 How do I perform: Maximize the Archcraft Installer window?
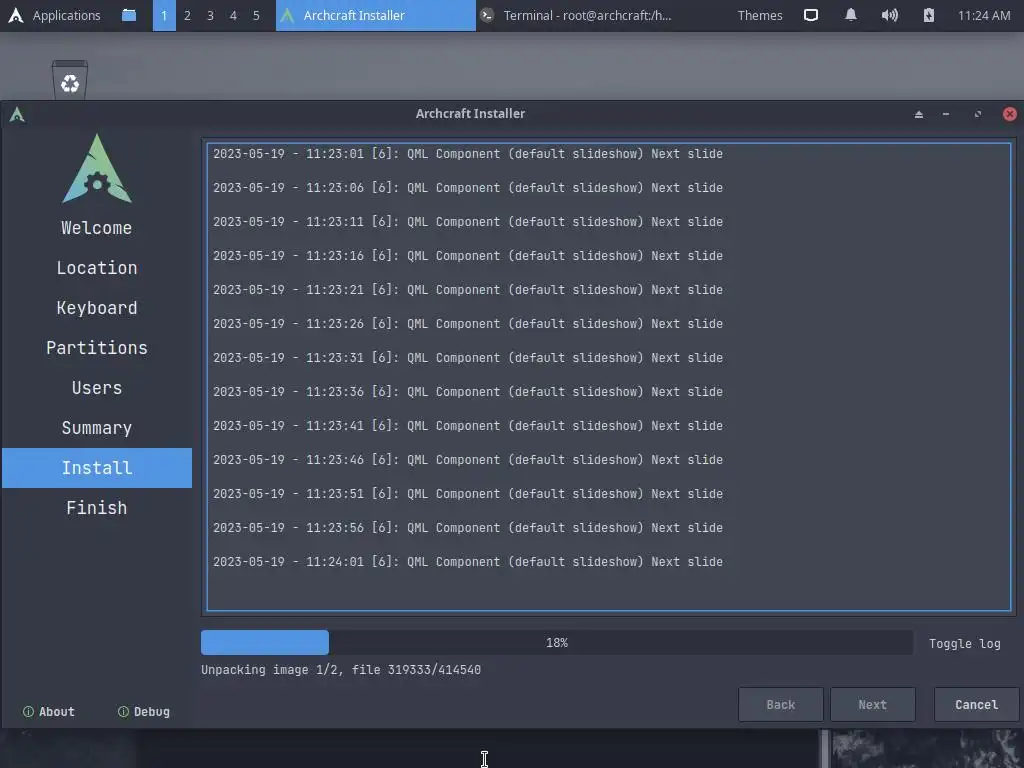978,114
